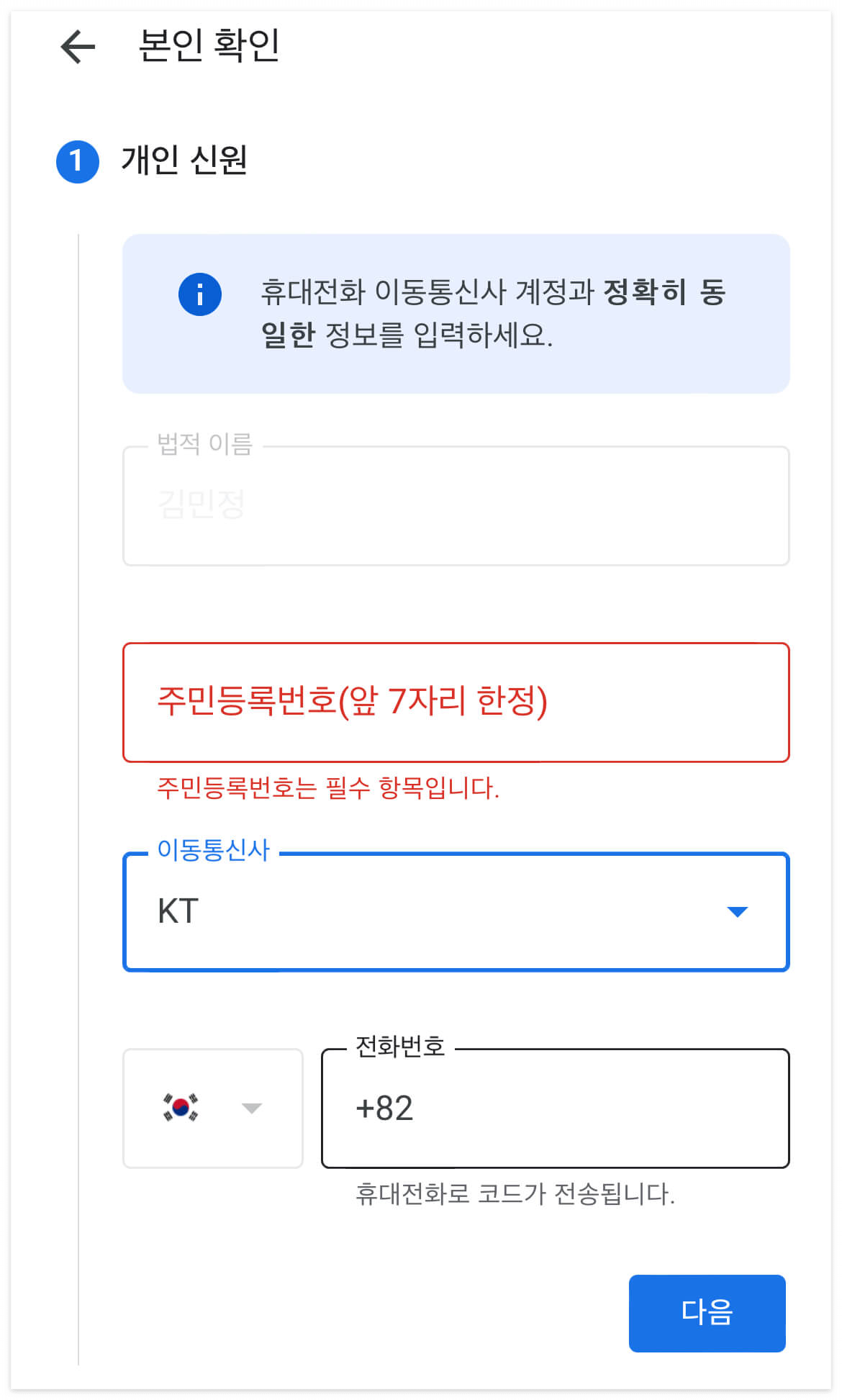The image size is (842, 1400).
Task: Focus the 주민등록번호 registration number field
Action: [x=456, y=701]
